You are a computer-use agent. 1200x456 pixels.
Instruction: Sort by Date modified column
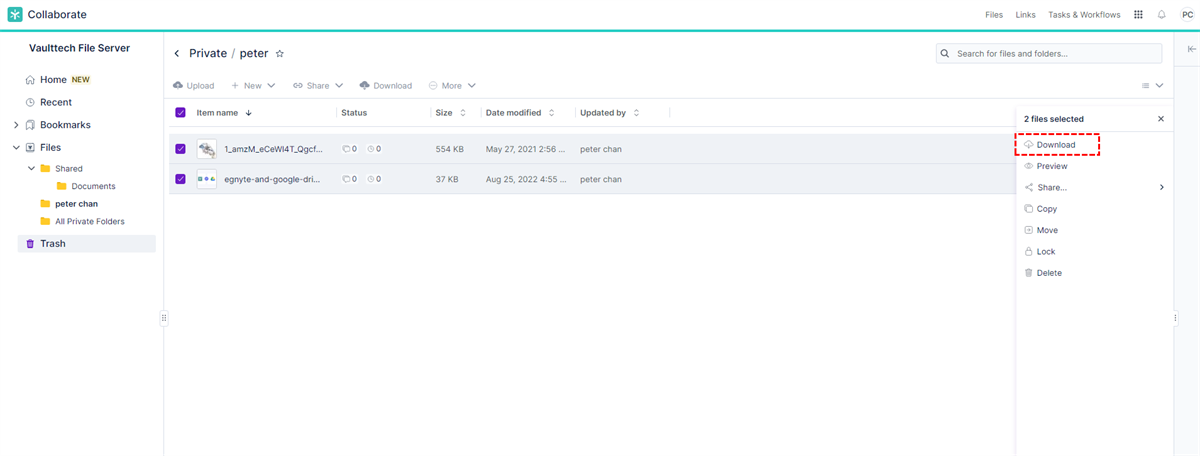click(520, 113)
